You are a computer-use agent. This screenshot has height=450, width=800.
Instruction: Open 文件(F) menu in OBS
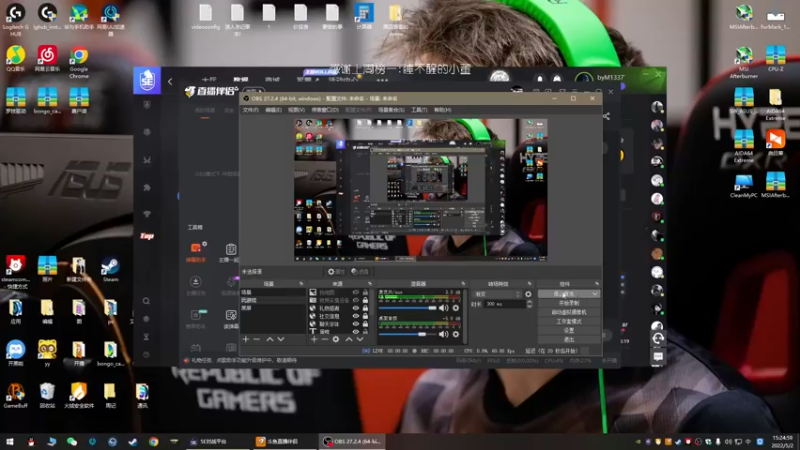pos(251,110)
